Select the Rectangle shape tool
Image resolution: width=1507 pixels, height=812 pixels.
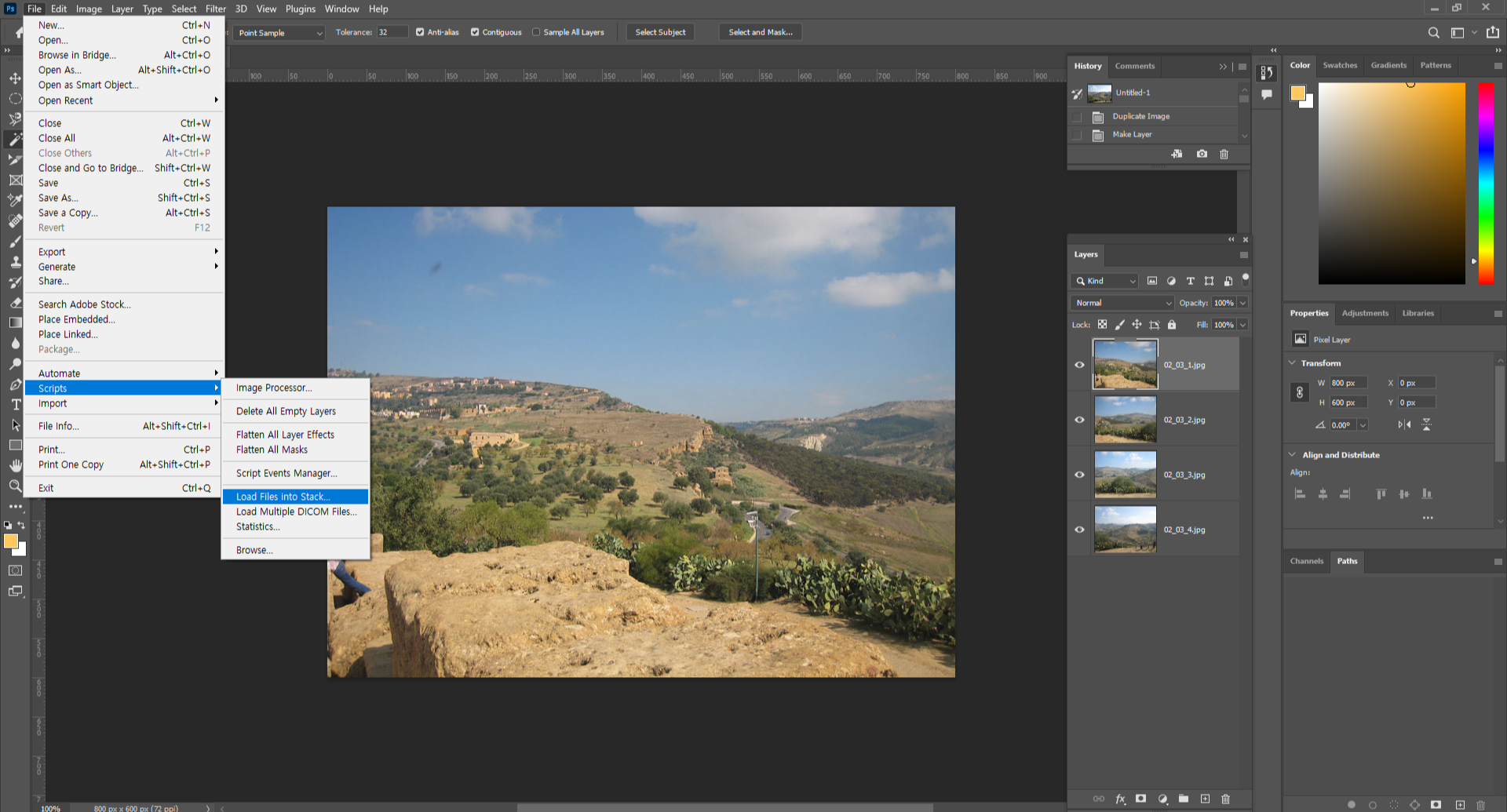[15, 446]
